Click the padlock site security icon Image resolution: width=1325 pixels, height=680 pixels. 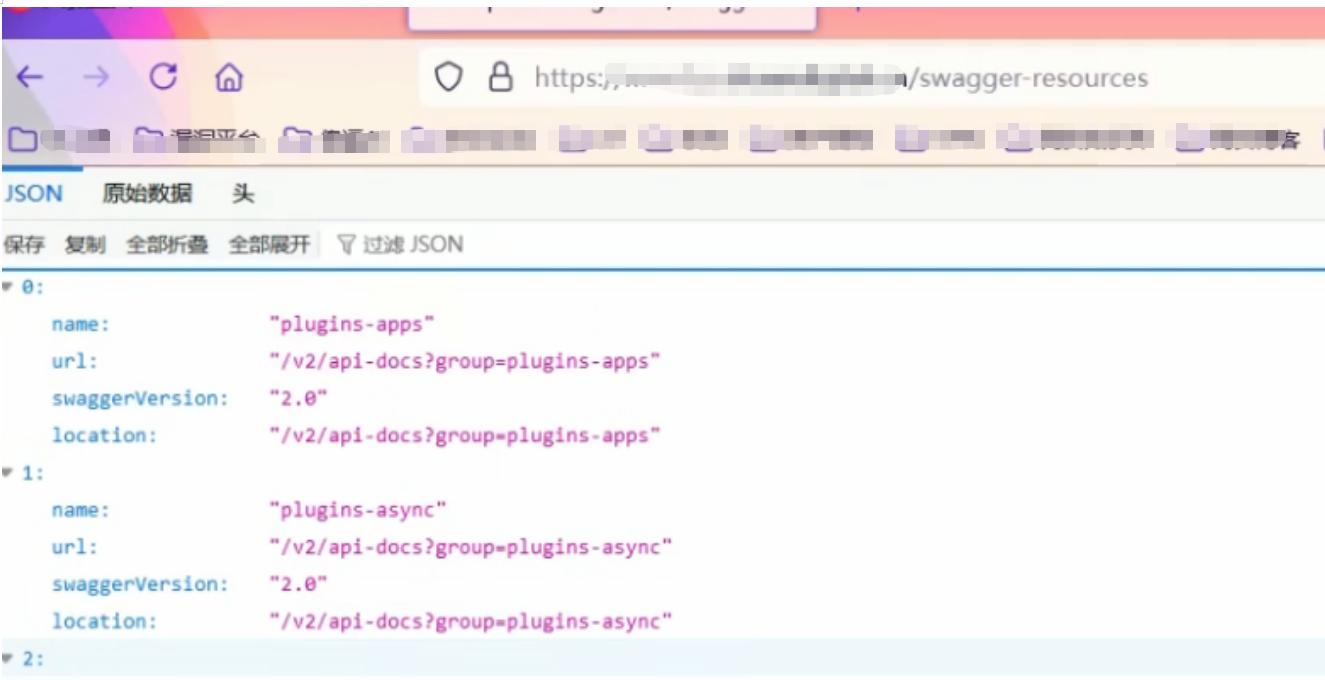coord(500,78)
